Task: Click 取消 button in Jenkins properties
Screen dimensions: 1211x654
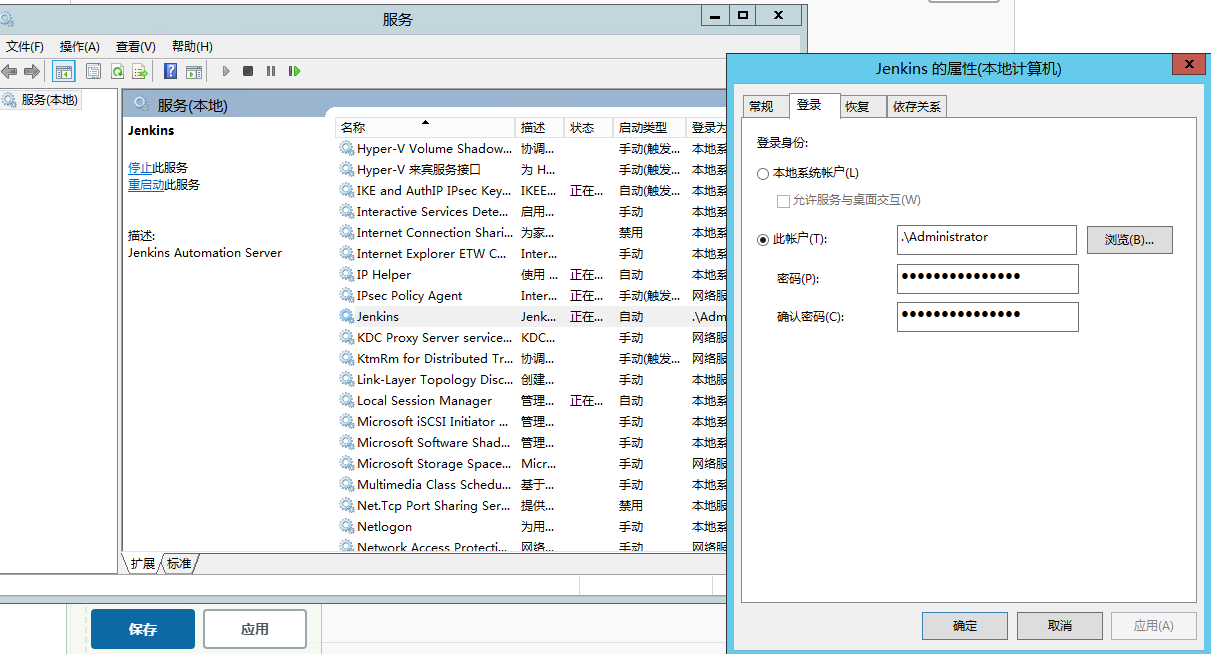Action: coord(1060,626)
